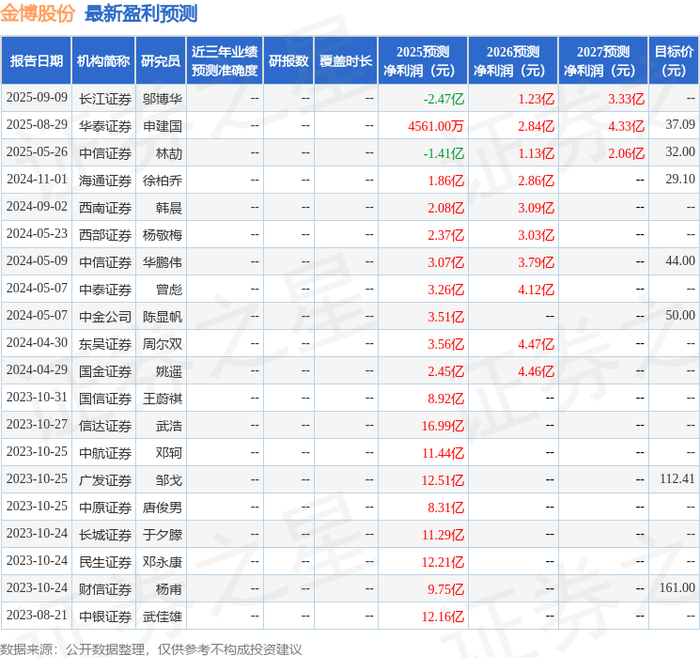Click the 8.92亿 profit value
Viewport: 700px width, 658px height.
[446, 398]
